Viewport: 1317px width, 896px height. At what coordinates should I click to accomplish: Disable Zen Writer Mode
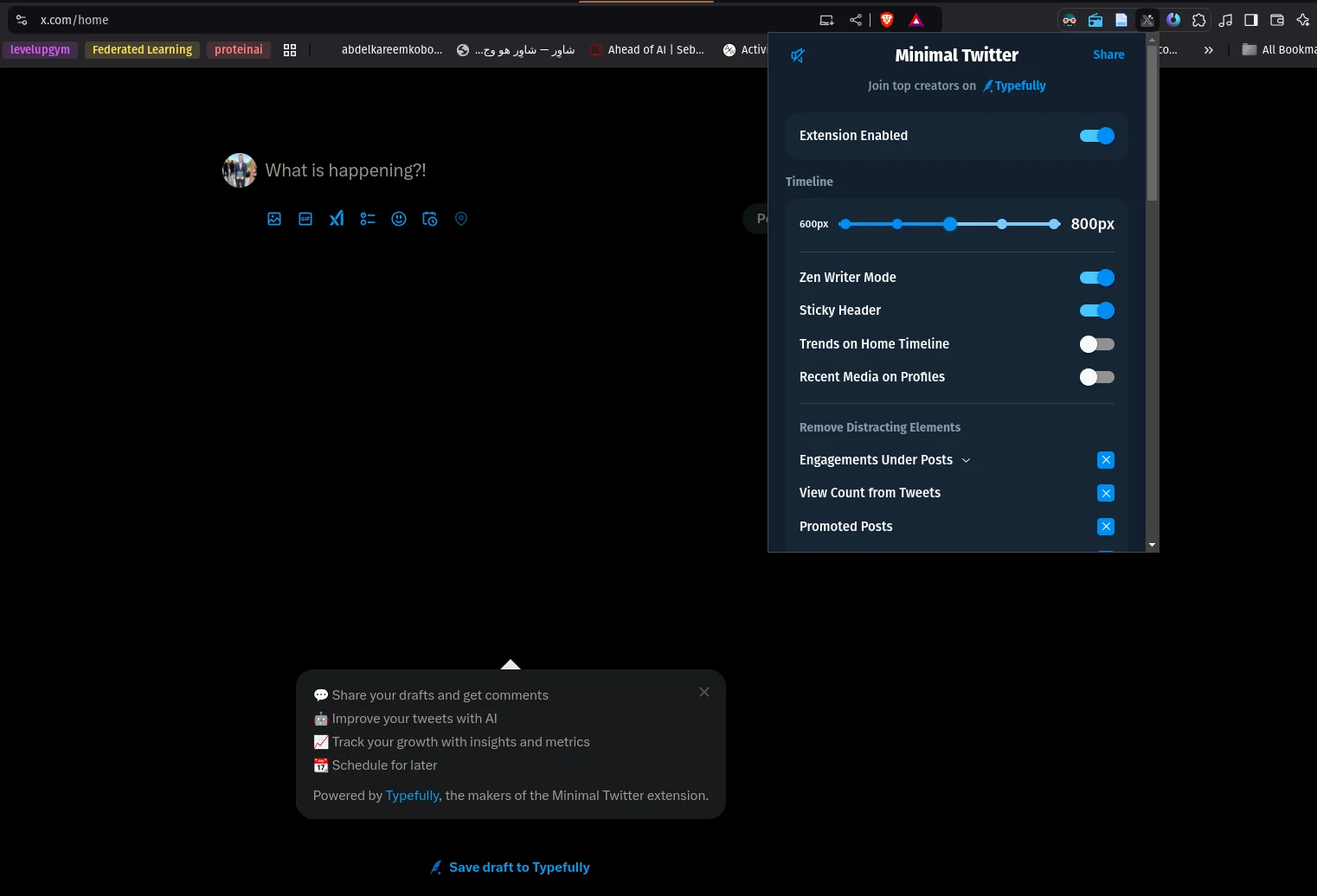(1096, 278)
